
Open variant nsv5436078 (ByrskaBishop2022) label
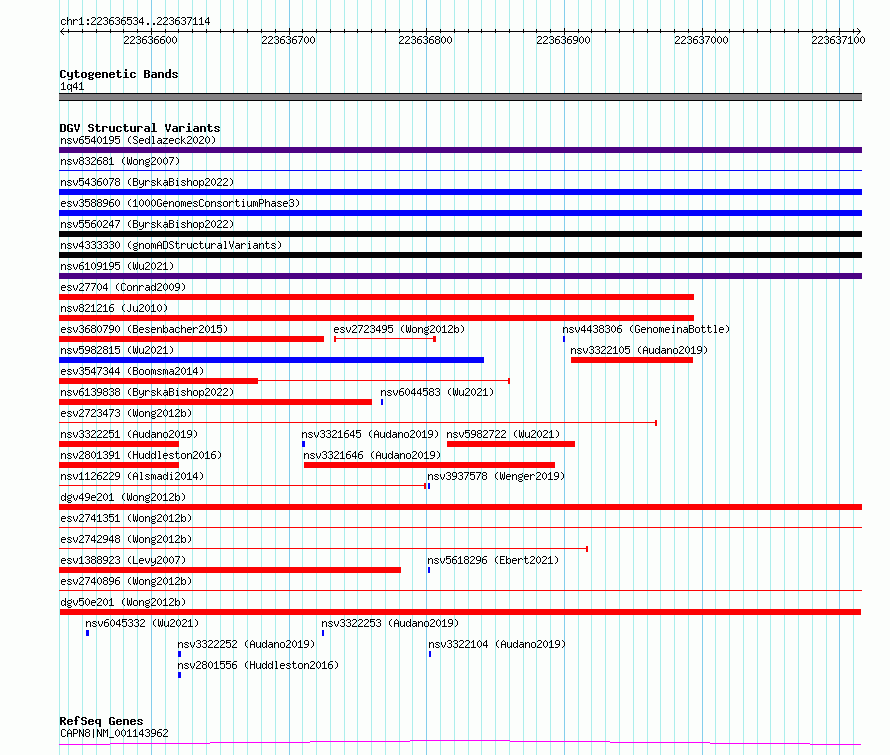(x=147, y=182)
